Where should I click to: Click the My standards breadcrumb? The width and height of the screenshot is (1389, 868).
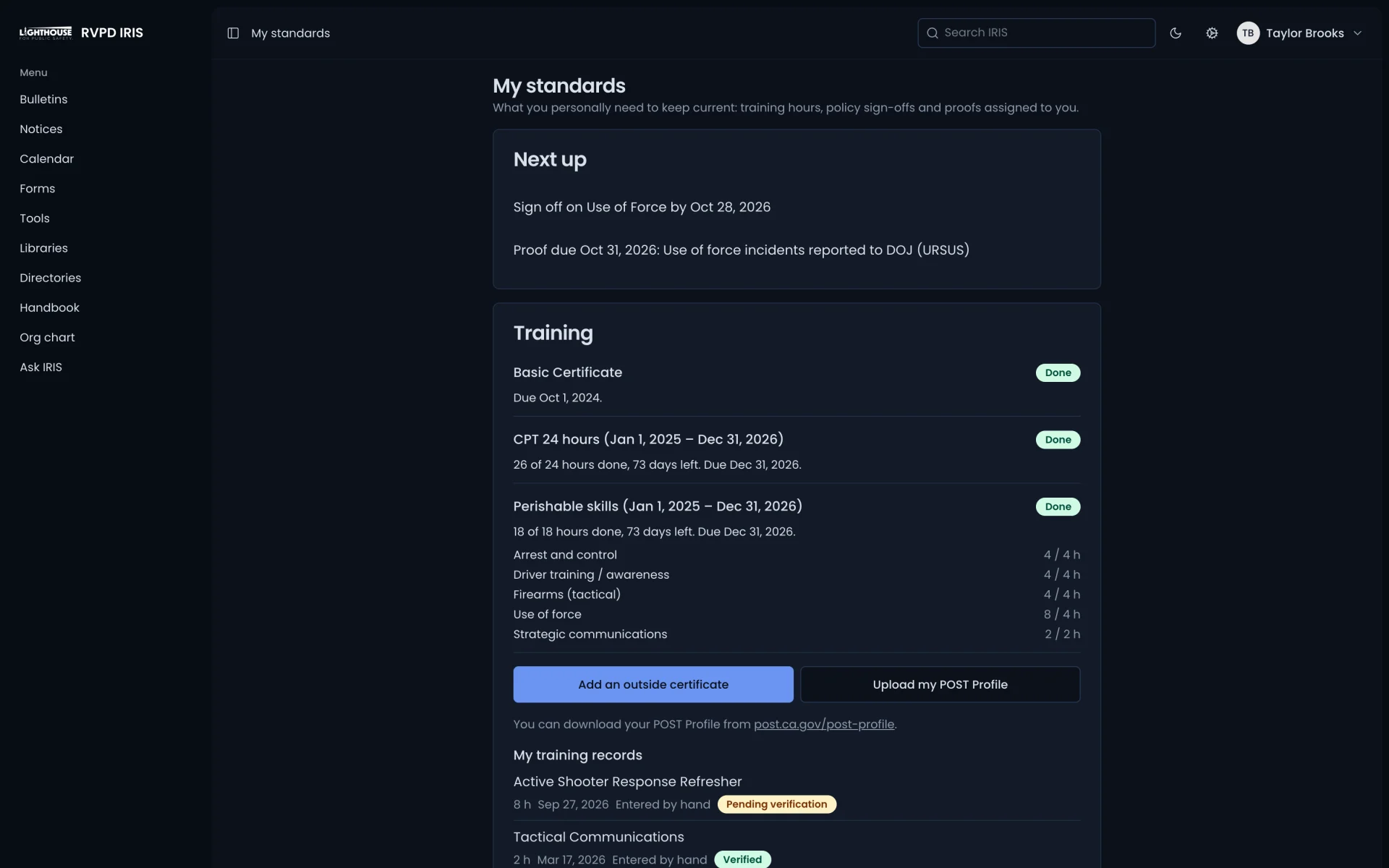coord(290,33)
